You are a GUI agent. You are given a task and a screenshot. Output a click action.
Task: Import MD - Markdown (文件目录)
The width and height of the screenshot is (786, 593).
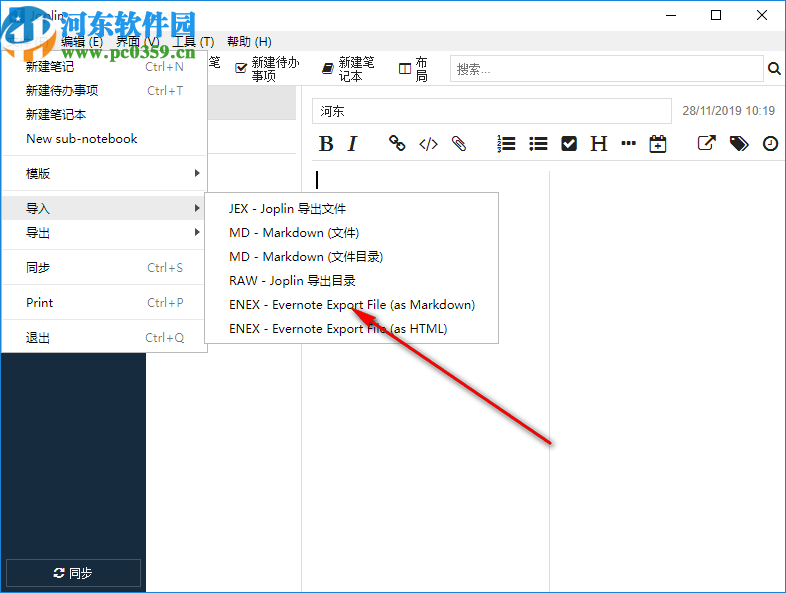point(351,257)
